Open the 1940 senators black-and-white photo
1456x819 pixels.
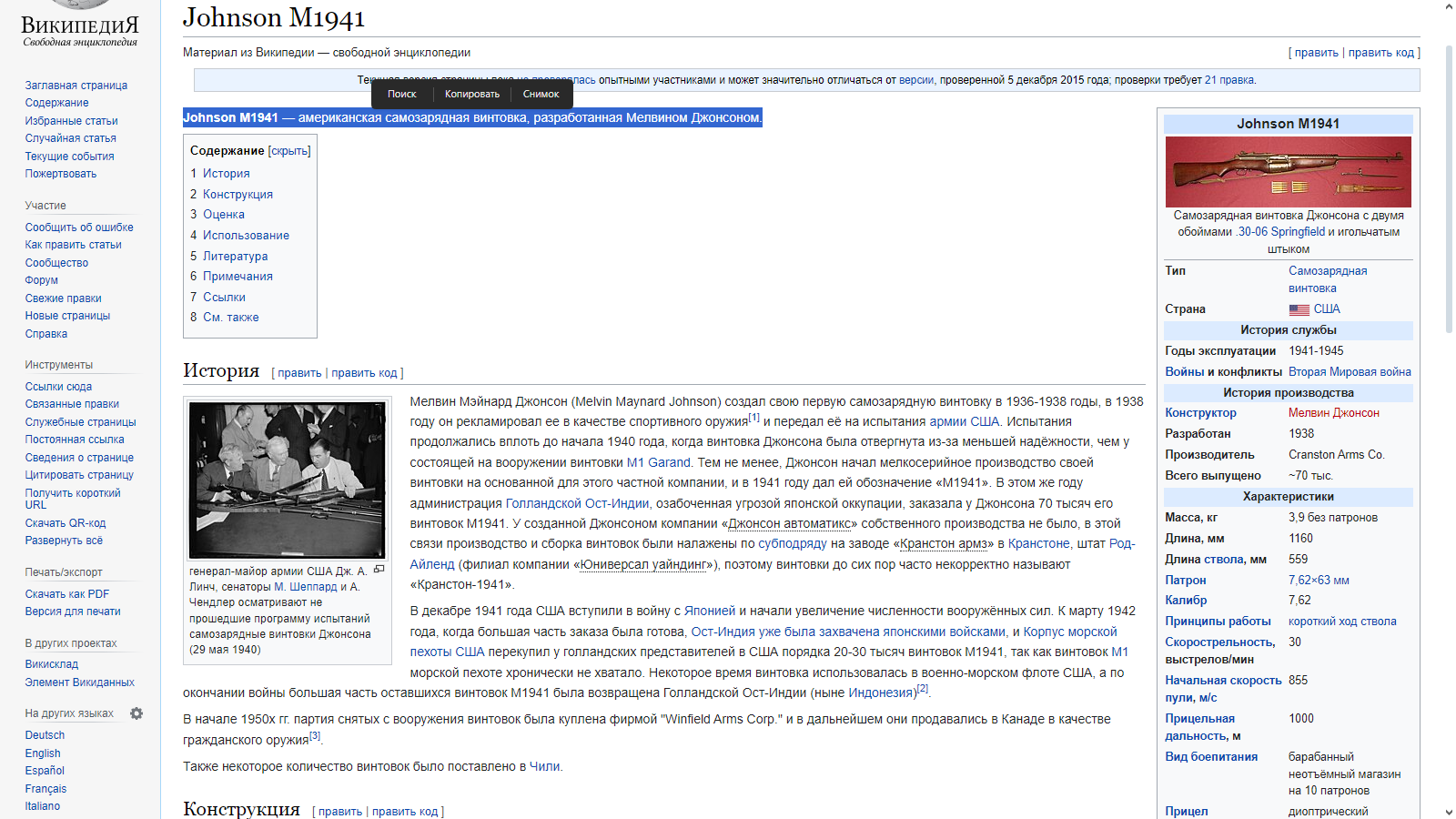(x=287, y=480)
